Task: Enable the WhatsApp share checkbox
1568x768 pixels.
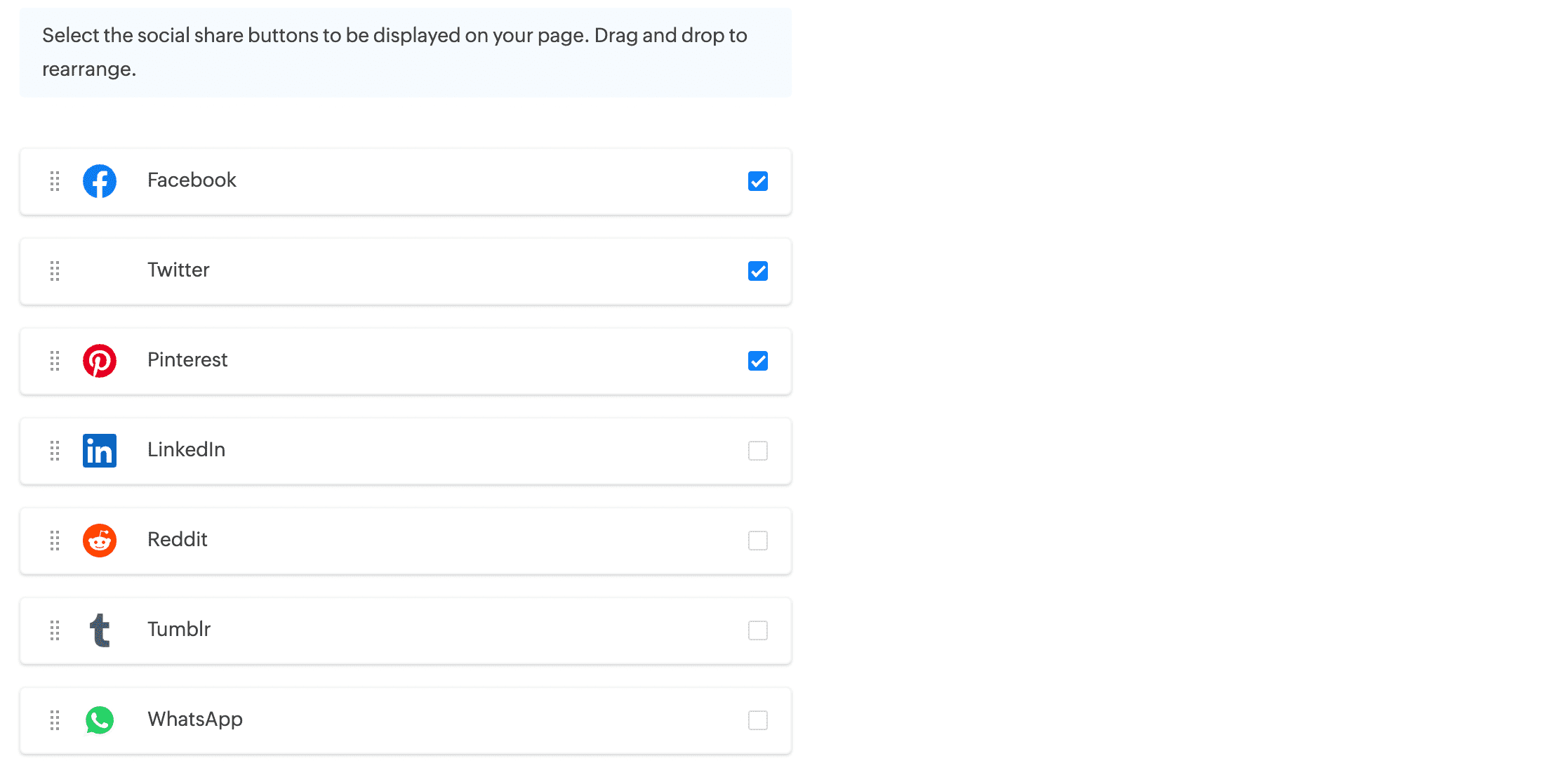Action: (x=758, y=720)
